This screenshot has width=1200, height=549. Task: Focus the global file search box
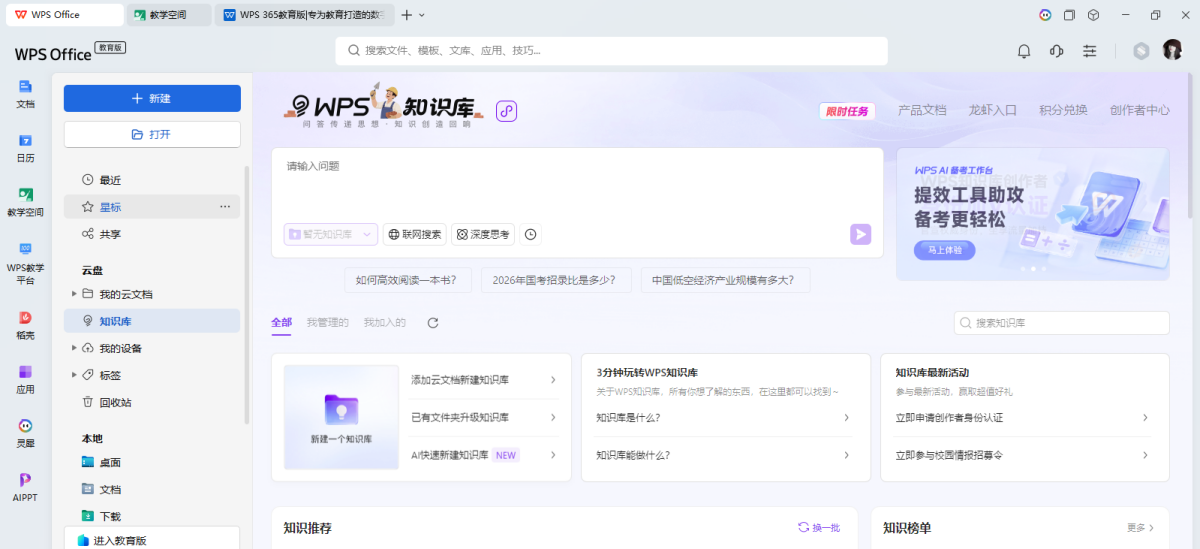tap(611, 50)
